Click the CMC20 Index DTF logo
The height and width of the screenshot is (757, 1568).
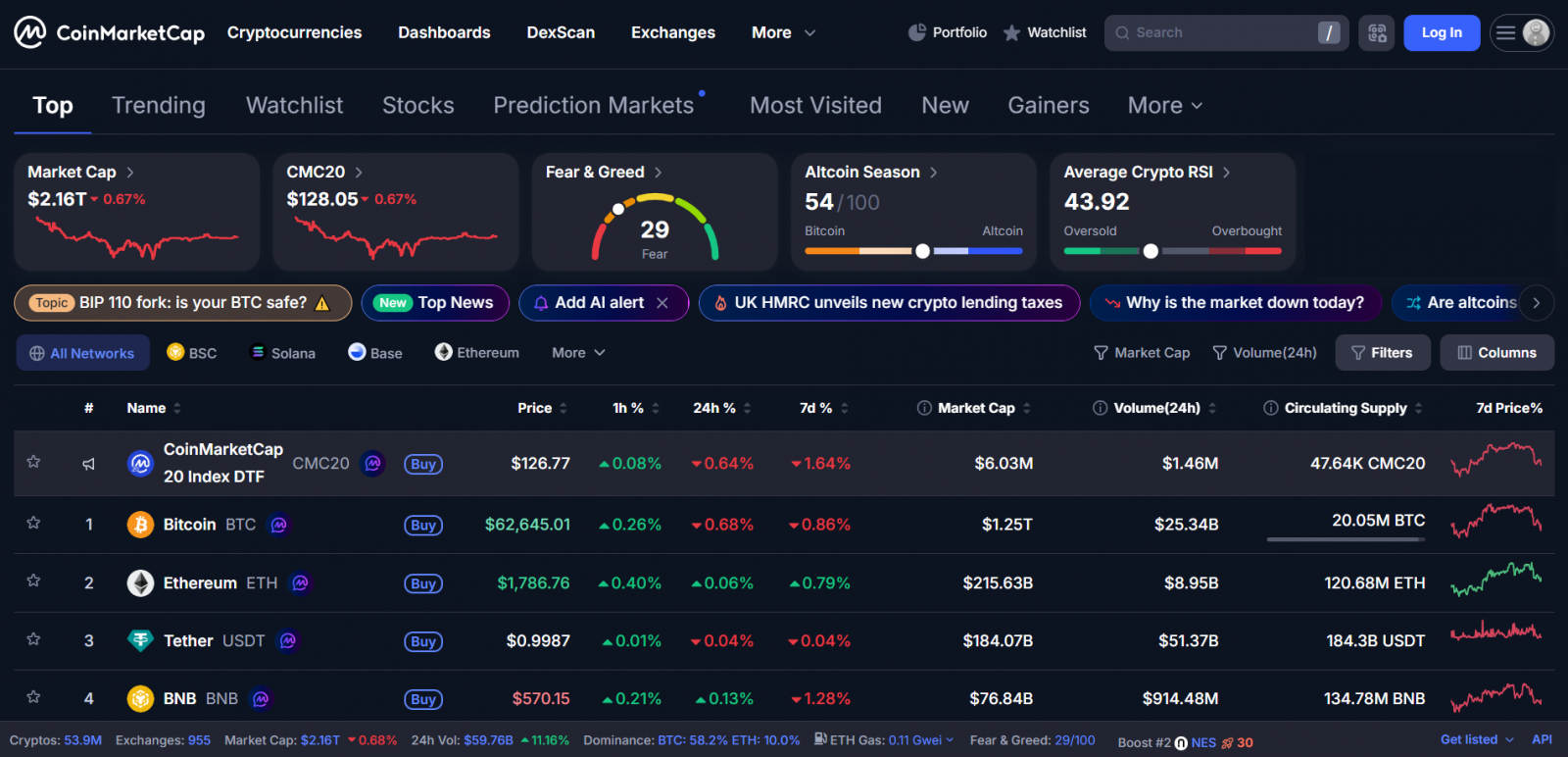[x=140, y=463]
